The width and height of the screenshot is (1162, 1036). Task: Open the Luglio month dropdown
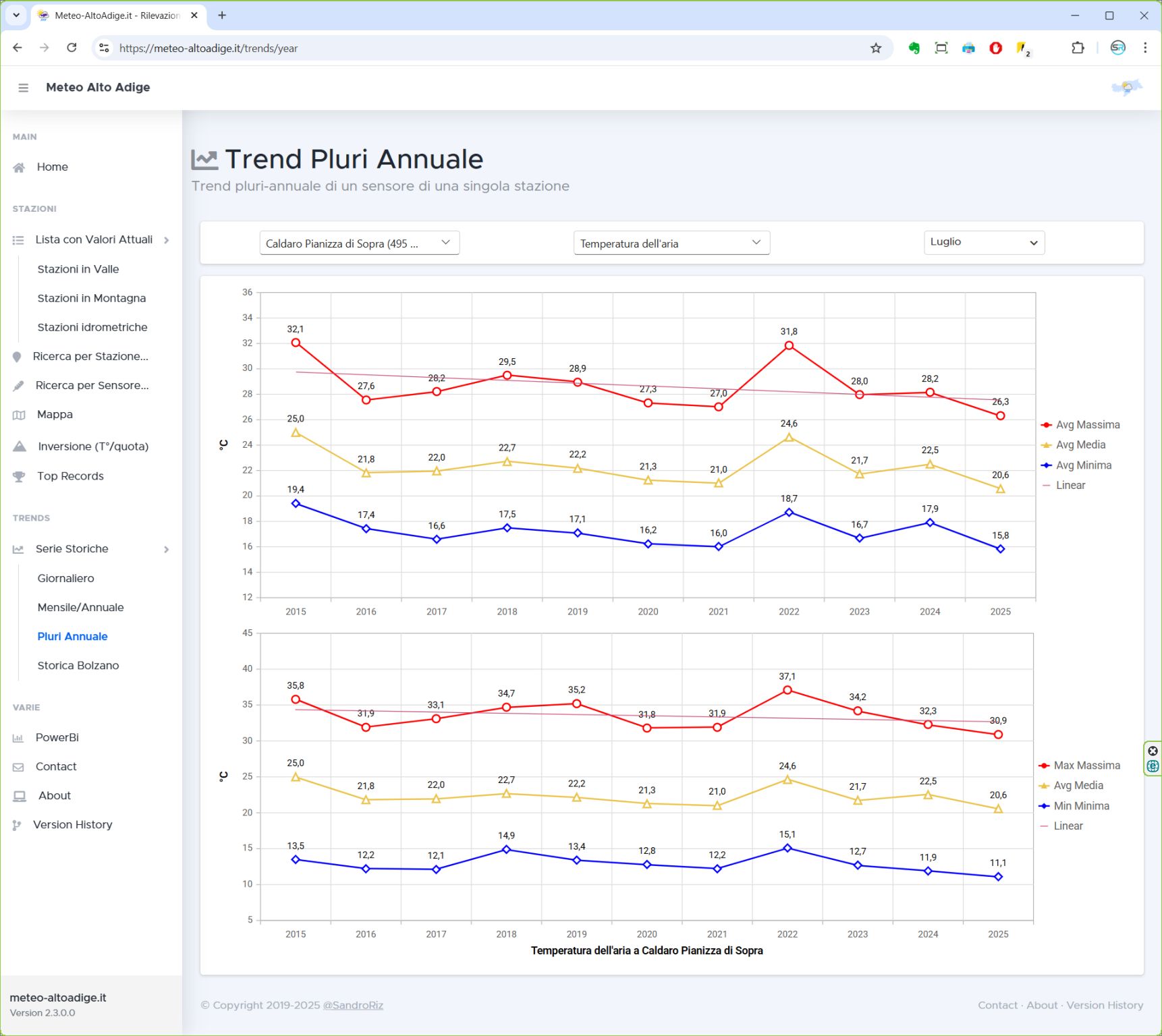[x=983, y=242]
